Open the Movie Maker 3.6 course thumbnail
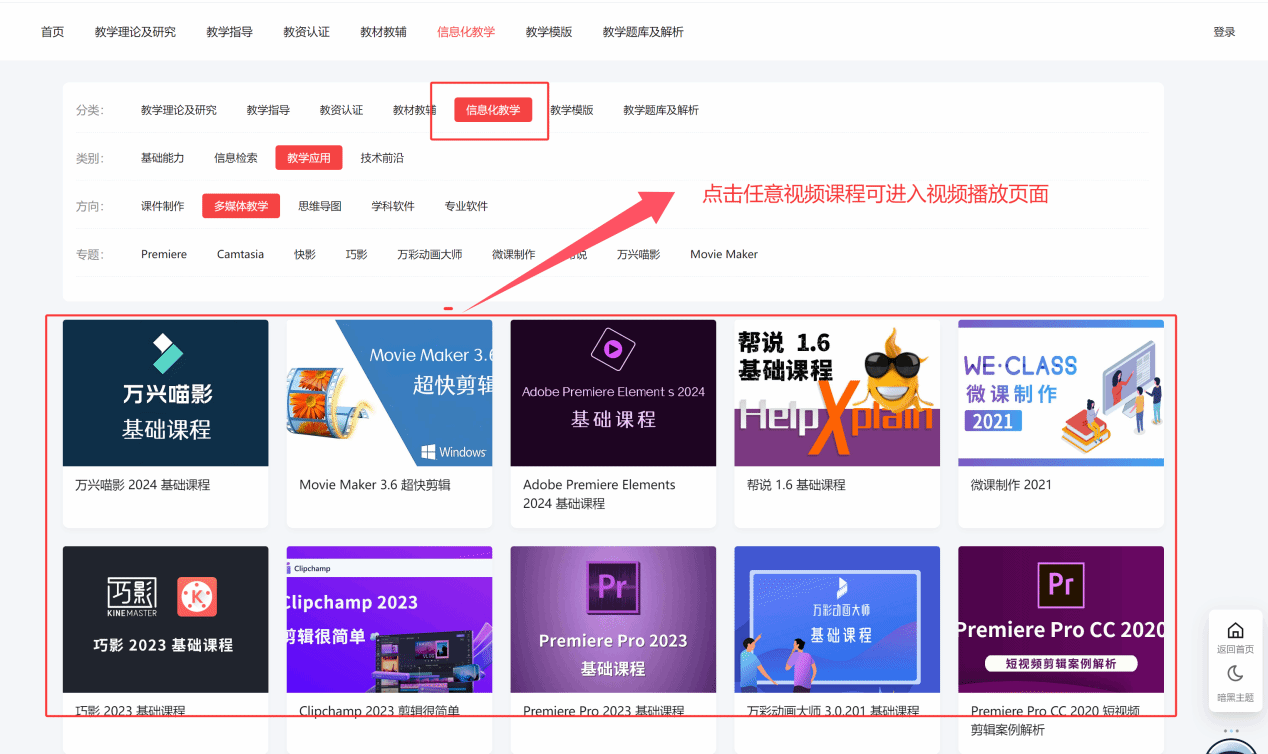The width and height of the screenshot is (1268, 754). coord(389,393)
